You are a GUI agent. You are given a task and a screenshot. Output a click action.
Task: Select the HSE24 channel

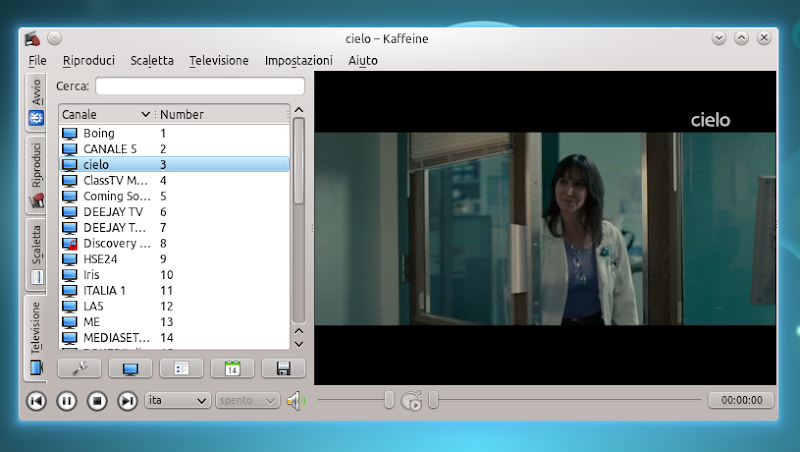click(x=174, y=259)
